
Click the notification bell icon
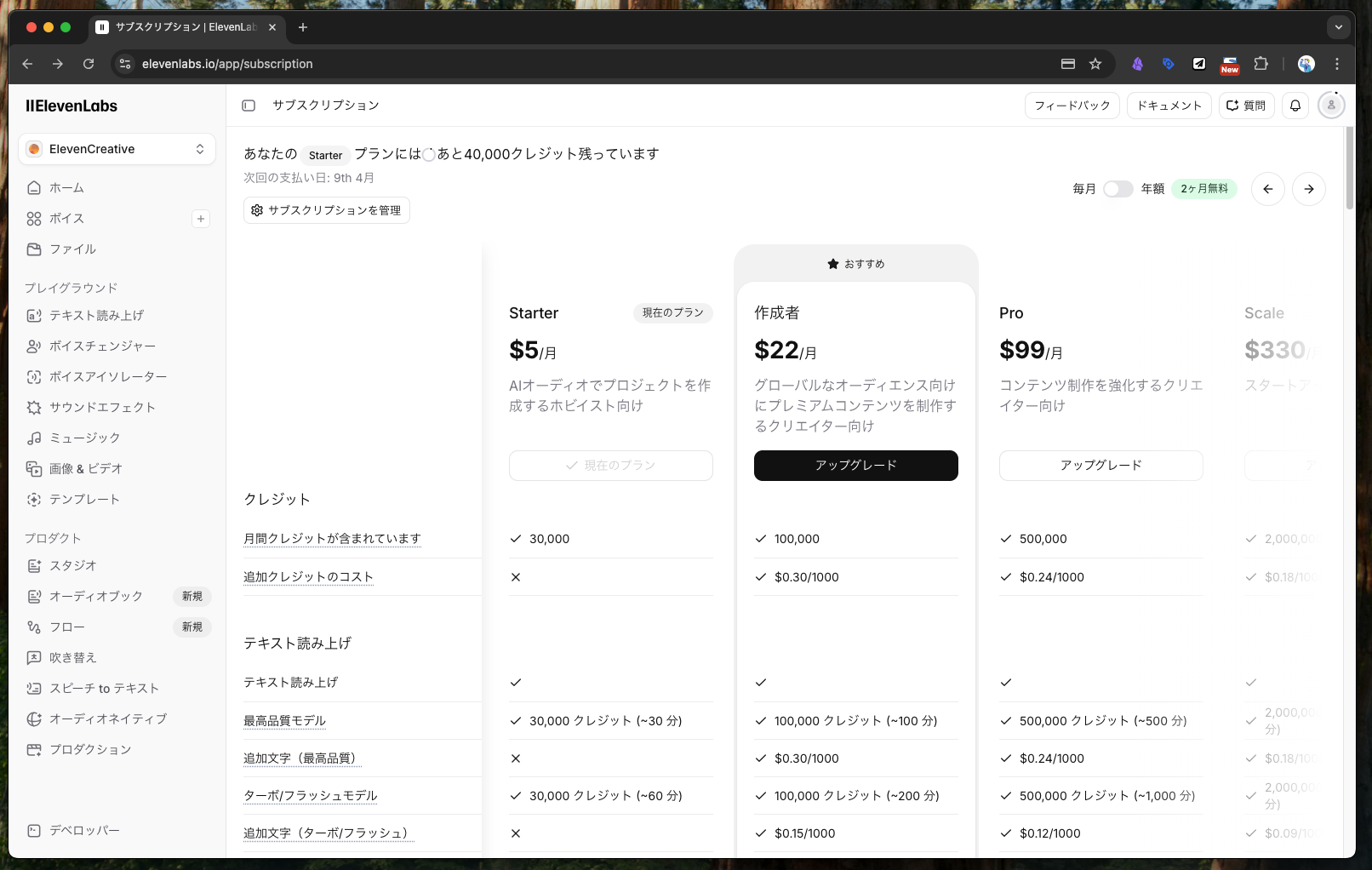point(1295,106)
